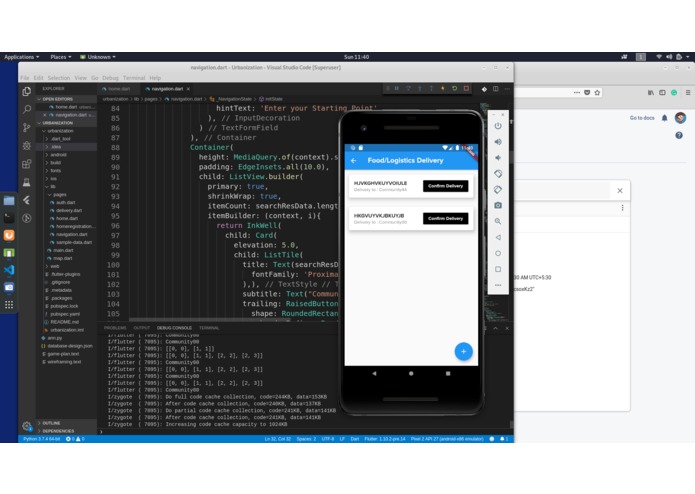
Task: Open the editor More Actions ellipsis
Action: point(507,89)
